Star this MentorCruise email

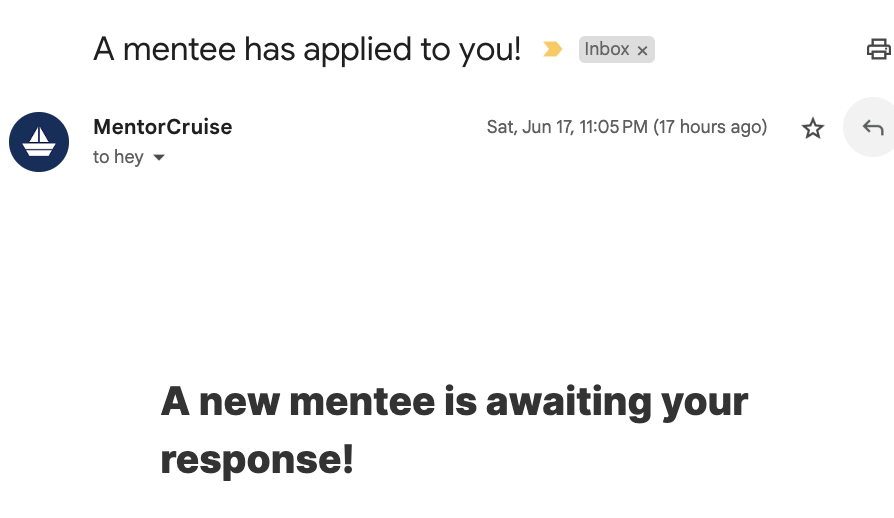(813, 128)
